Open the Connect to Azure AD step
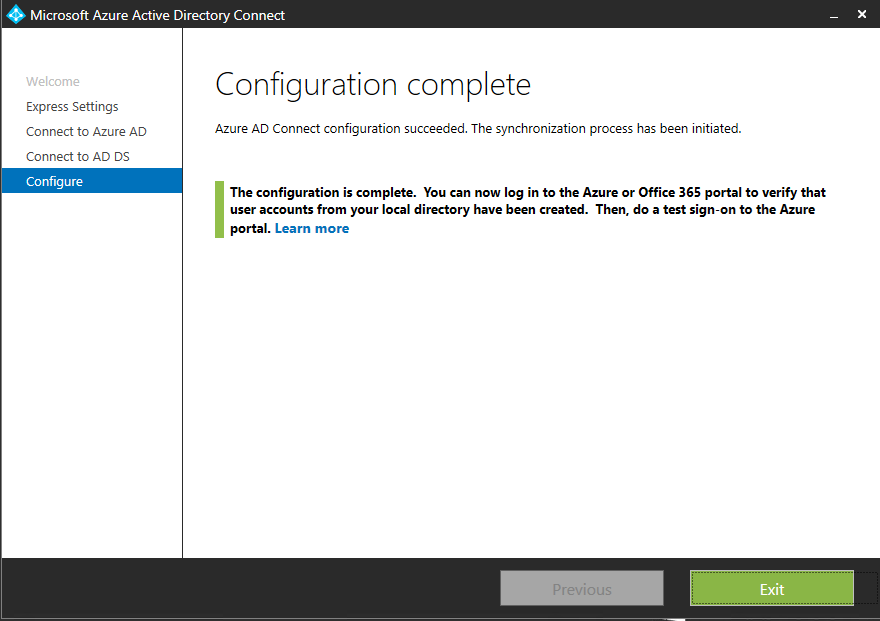 [86, 131]
